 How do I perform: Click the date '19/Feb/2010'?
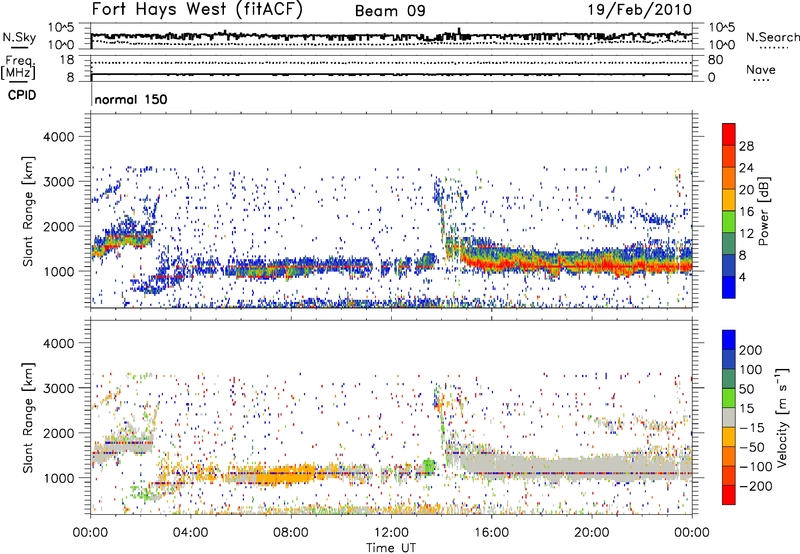pyautogui.click(x=640, y=9)
